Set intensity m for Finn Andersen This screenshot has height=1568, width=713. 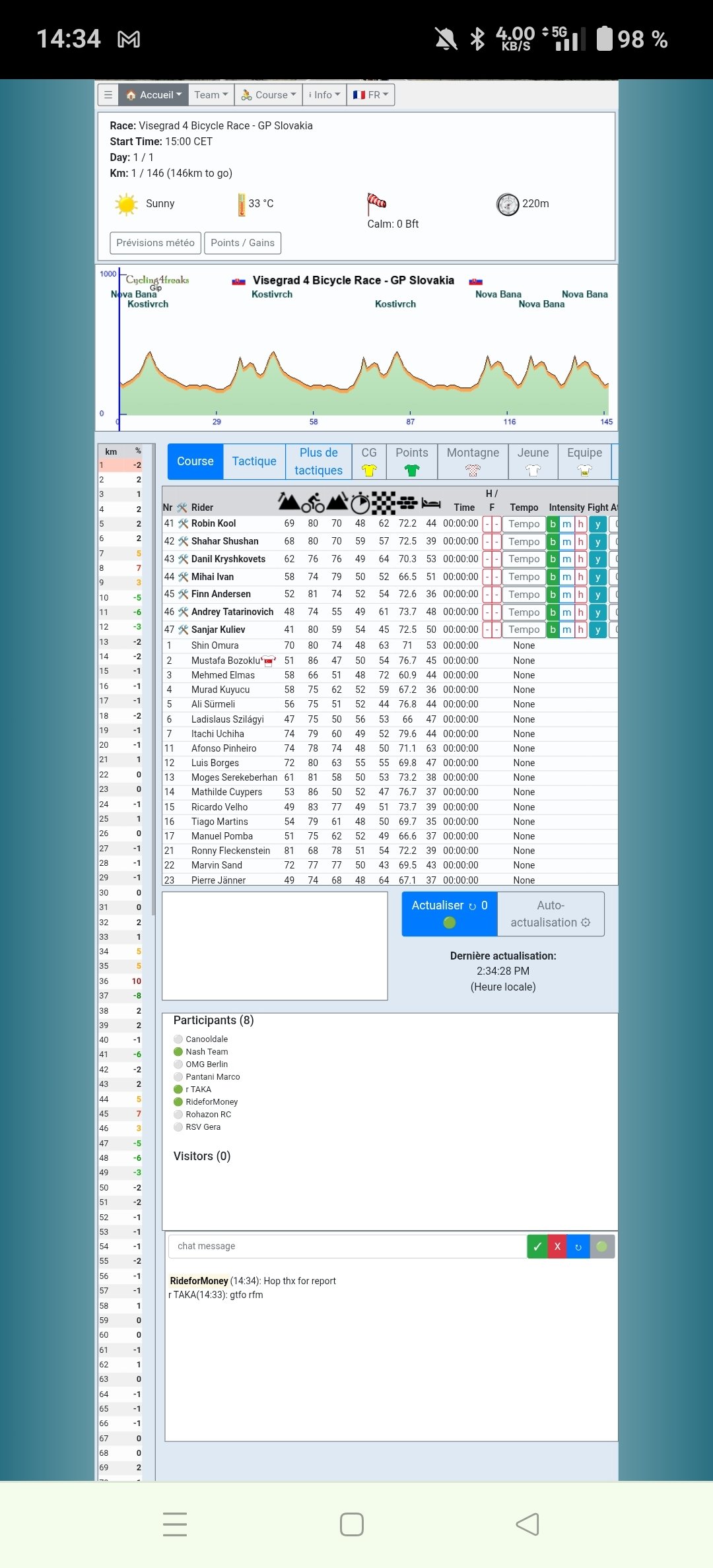[x=567, y=595]
